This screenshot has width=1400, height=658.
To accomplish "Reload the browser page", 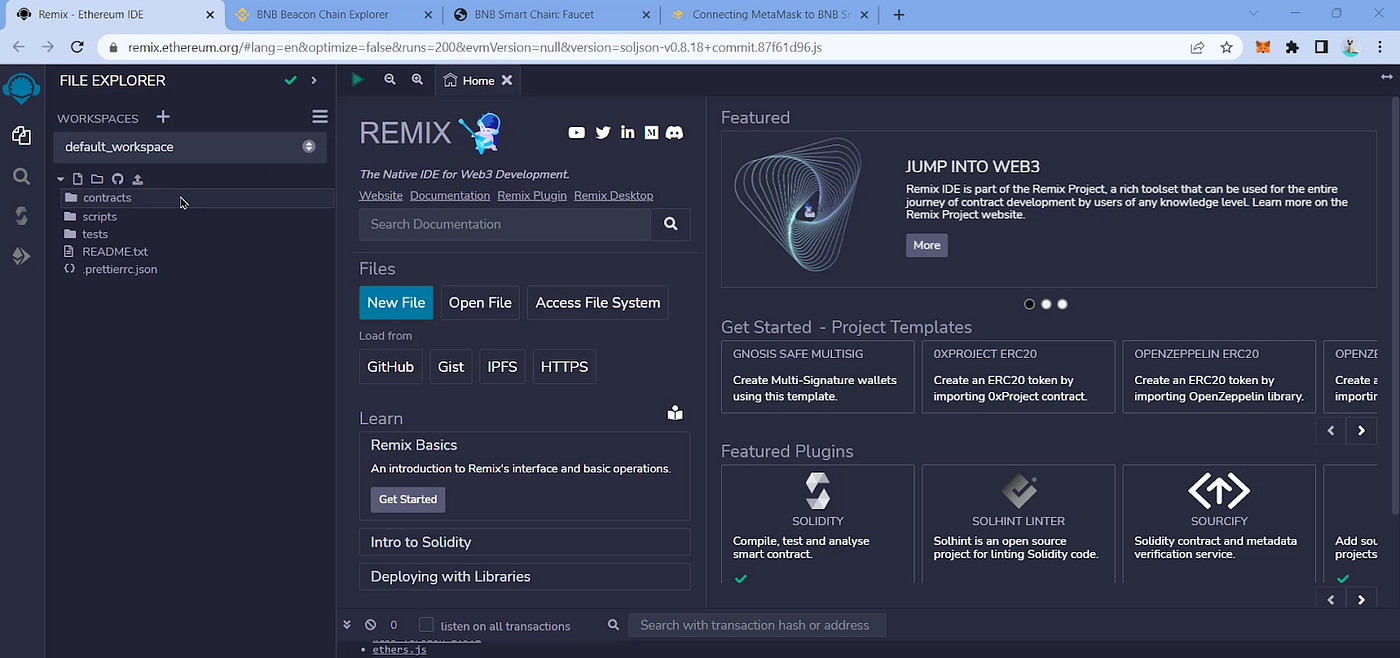I will 77,47.
